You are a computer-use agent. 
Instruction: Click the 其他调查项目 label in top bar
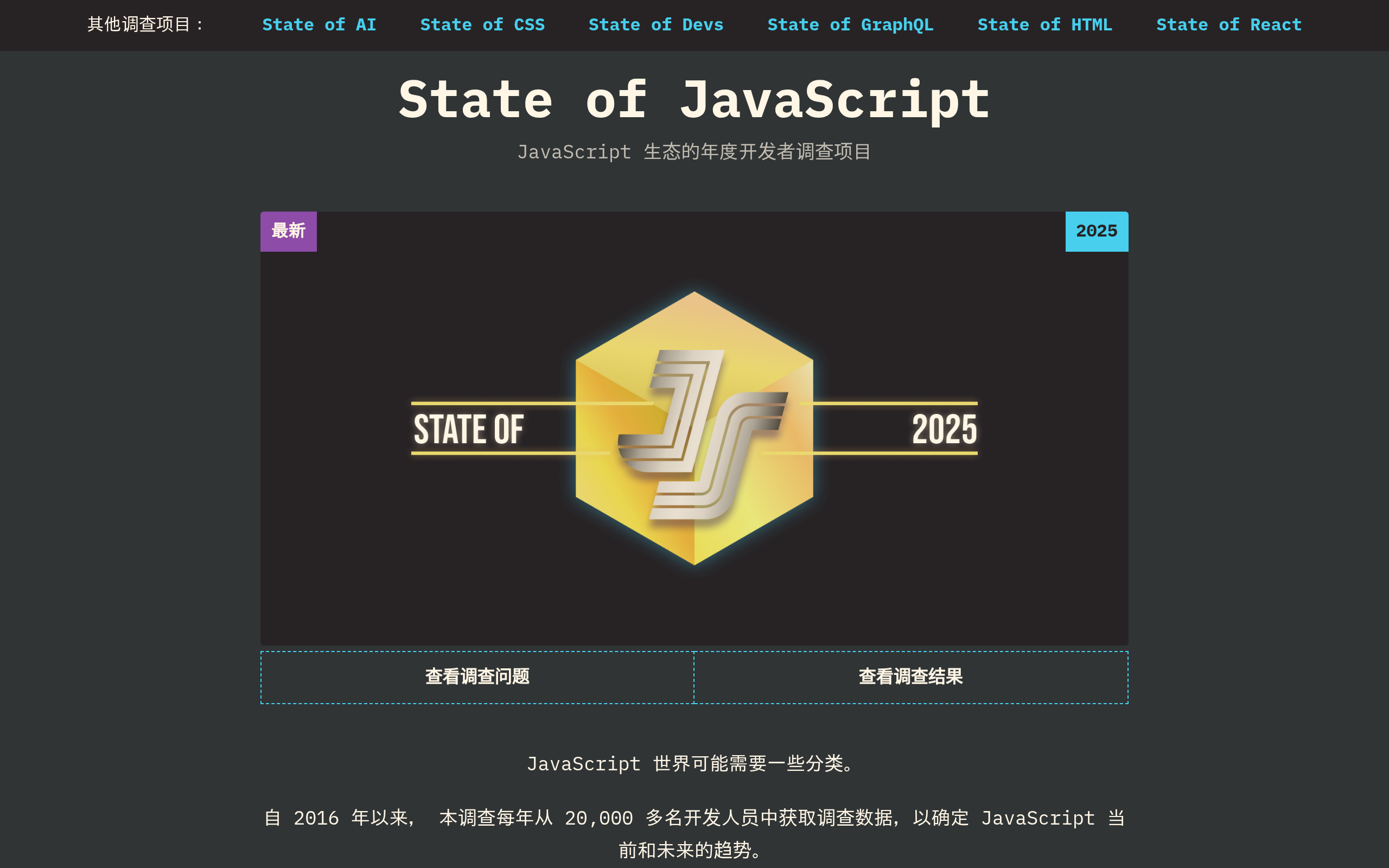tap(145, 25)
